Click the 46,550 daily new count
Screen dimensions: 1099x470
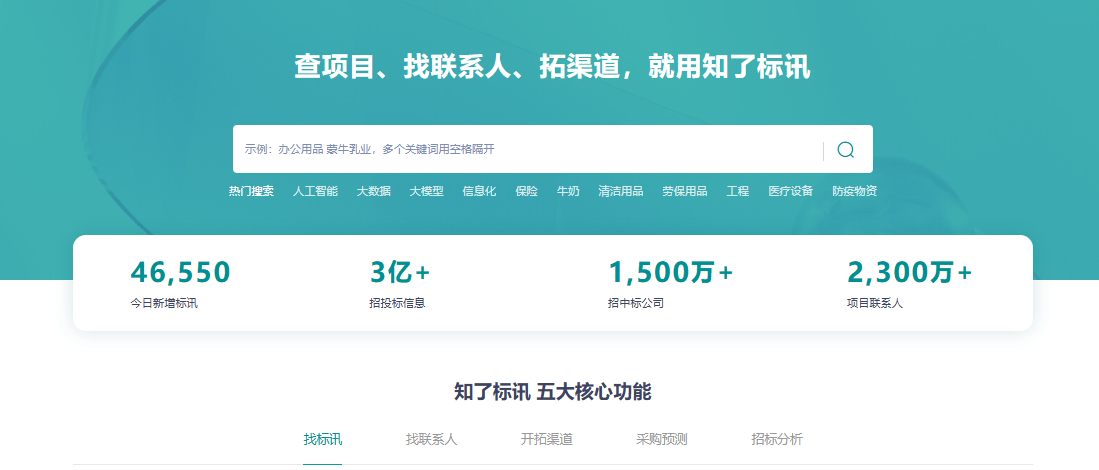pyautogui.click(x=180, y=272)
